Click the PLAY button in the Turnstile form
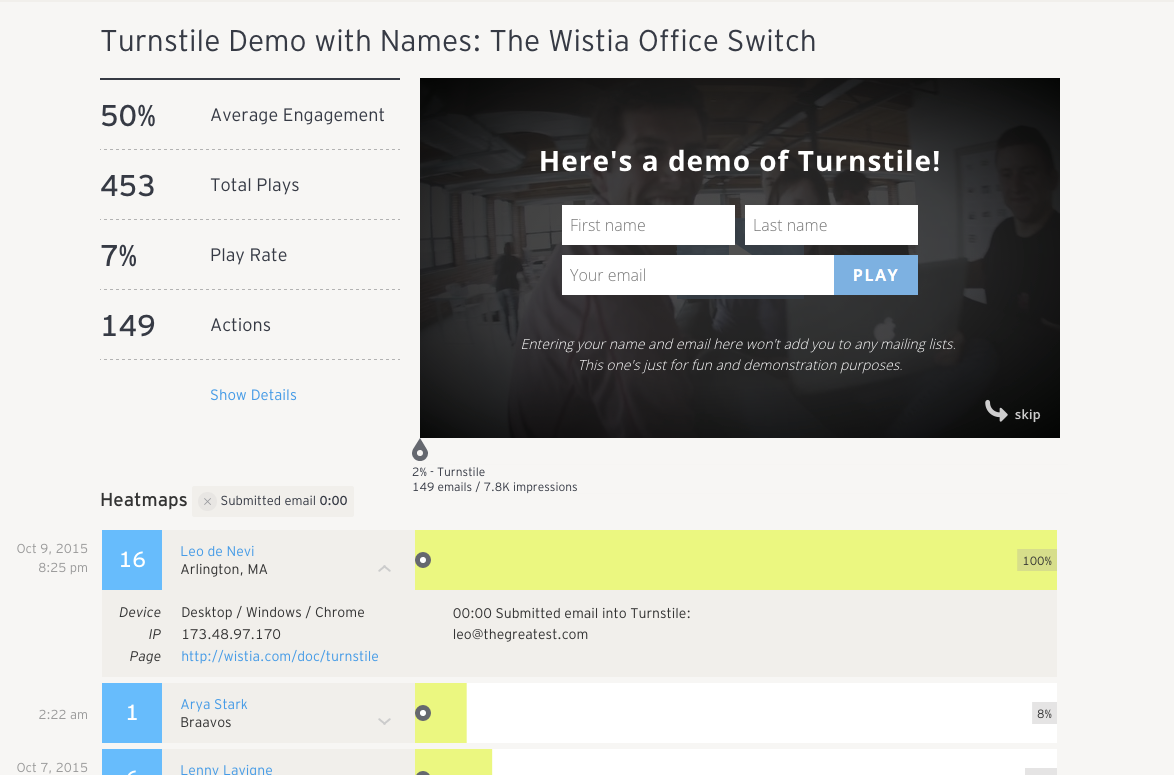1174x775 pixels. (x=875, y=275)
